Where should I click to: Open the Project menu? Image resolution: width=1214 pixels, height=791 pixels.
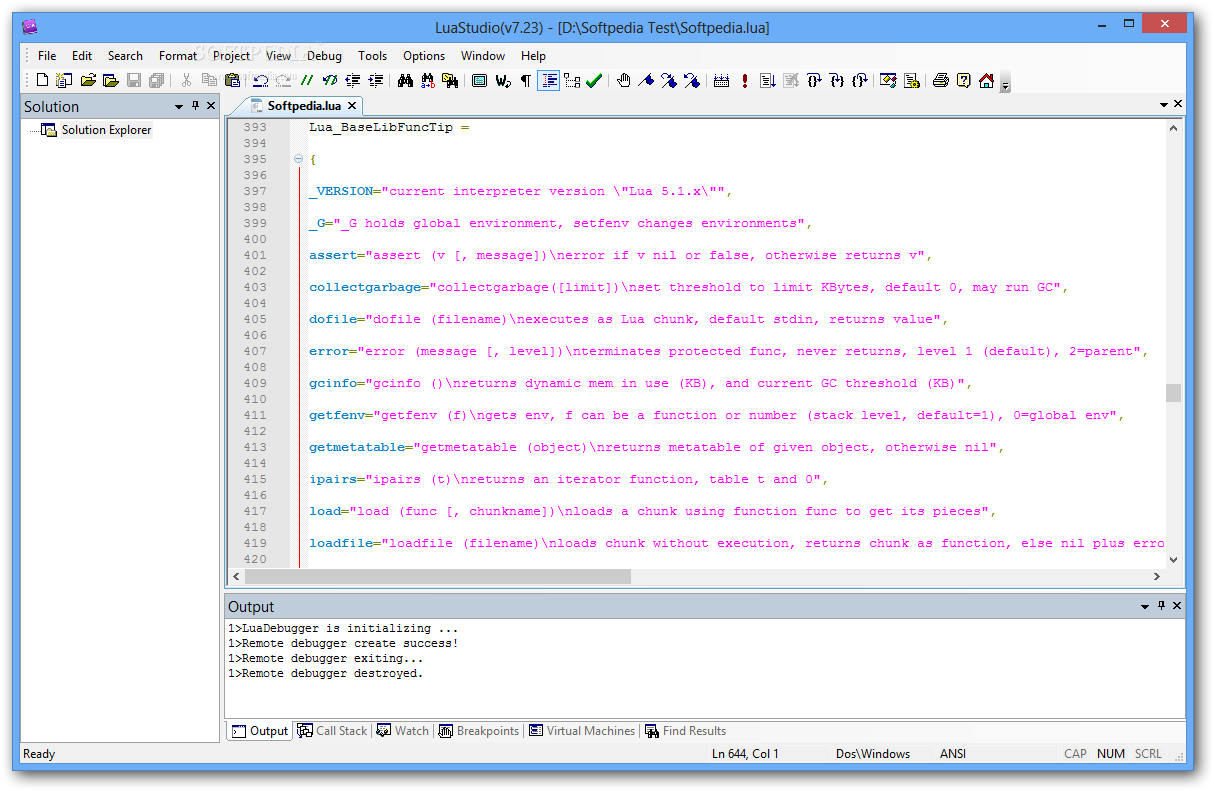click(x=231, y=56)
